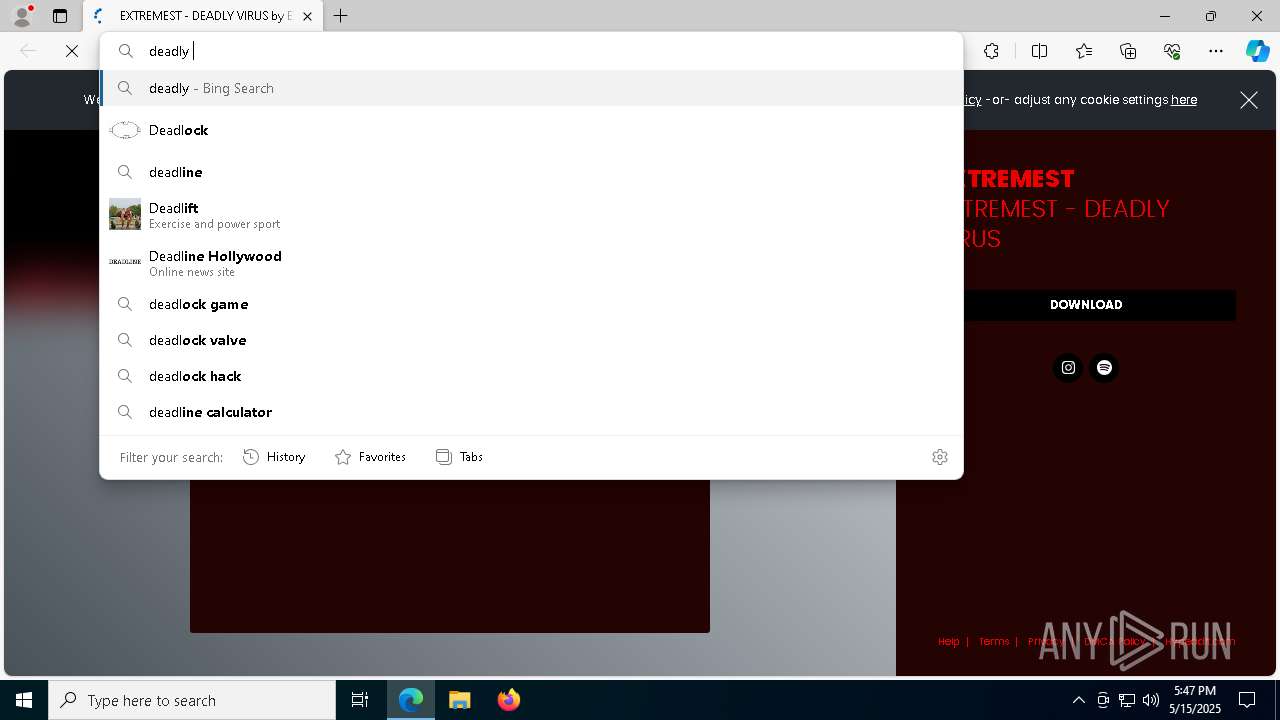1280x720 pixels.
Task: Select Deadline Hollywood news site suggestion
Action: tap(531, 262)
